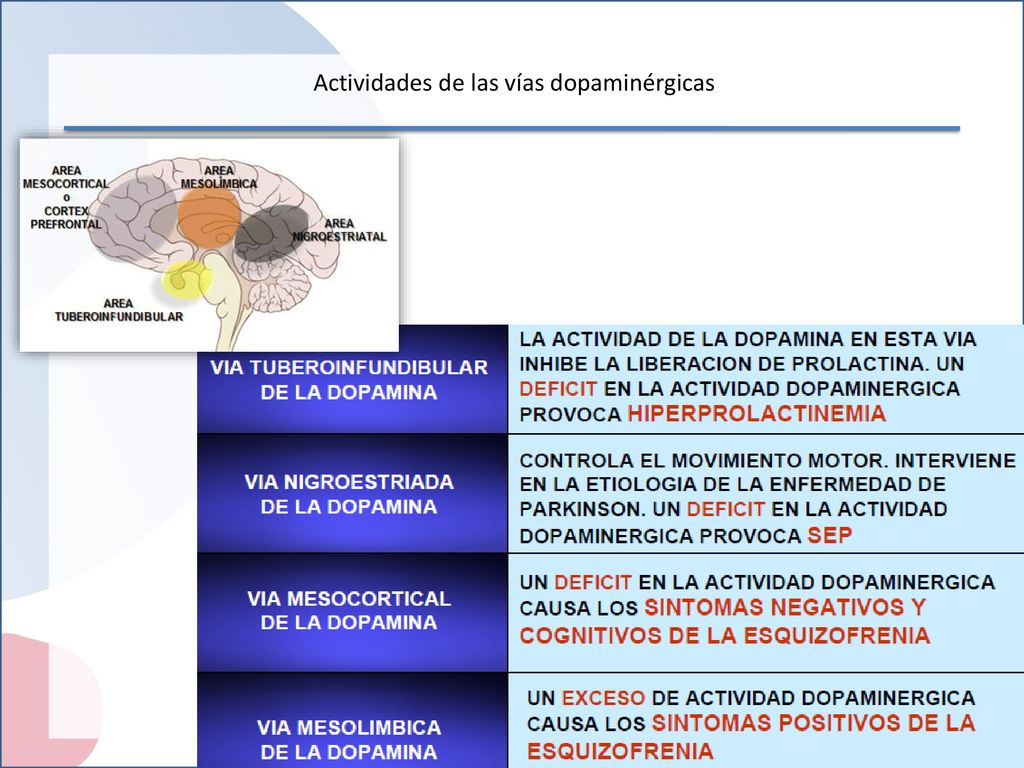
Task: Click the slide title 'Actividades de las vías dopaminérgicas'
Action: pos(514,83)
